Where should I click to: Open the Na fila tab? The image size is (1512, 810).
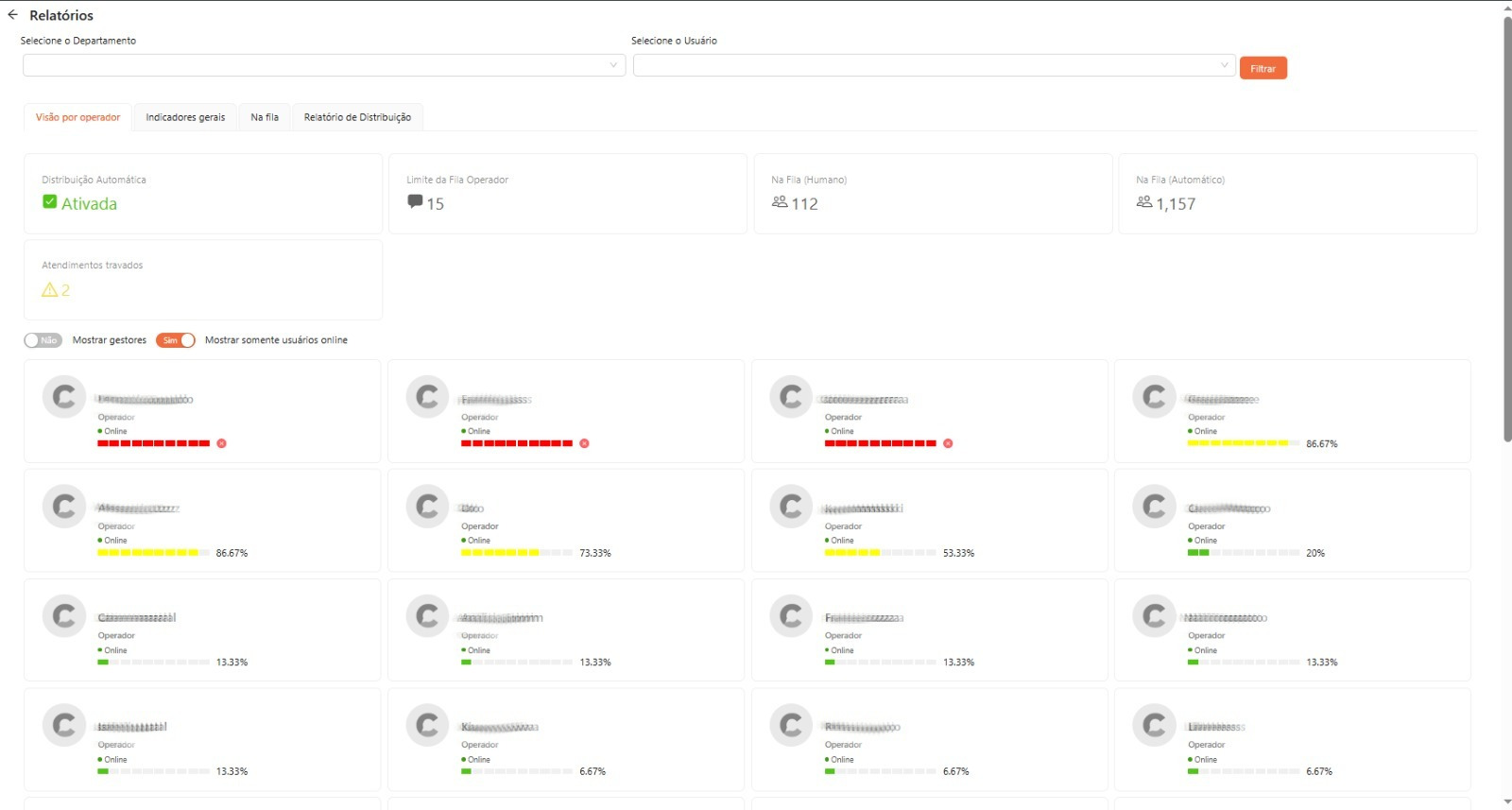click(265, 117)
